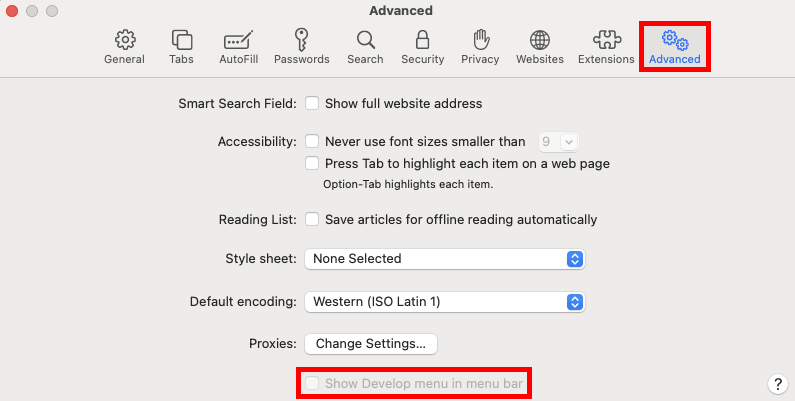Image resolution: width=795 pixels, height=401 pixels.
Task: Open help with the question mark button
Action: [x=778, y=384]
